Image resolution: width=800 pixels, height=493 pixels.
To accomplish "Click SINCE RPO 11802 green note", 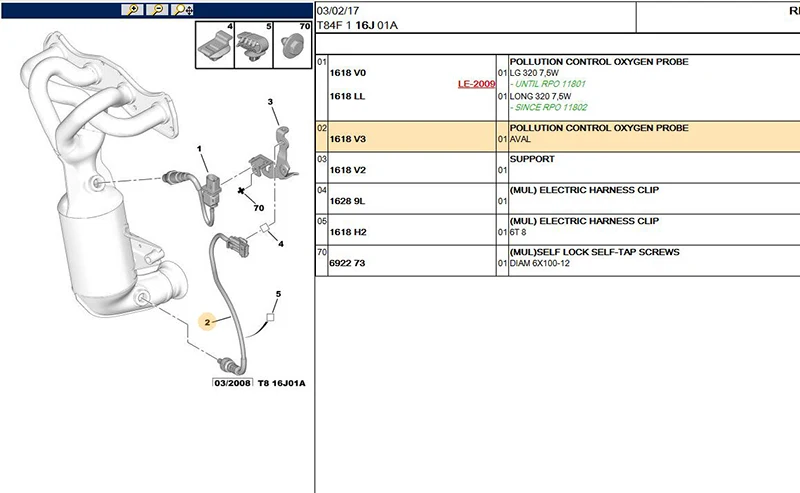I will [x=548, y=107].
